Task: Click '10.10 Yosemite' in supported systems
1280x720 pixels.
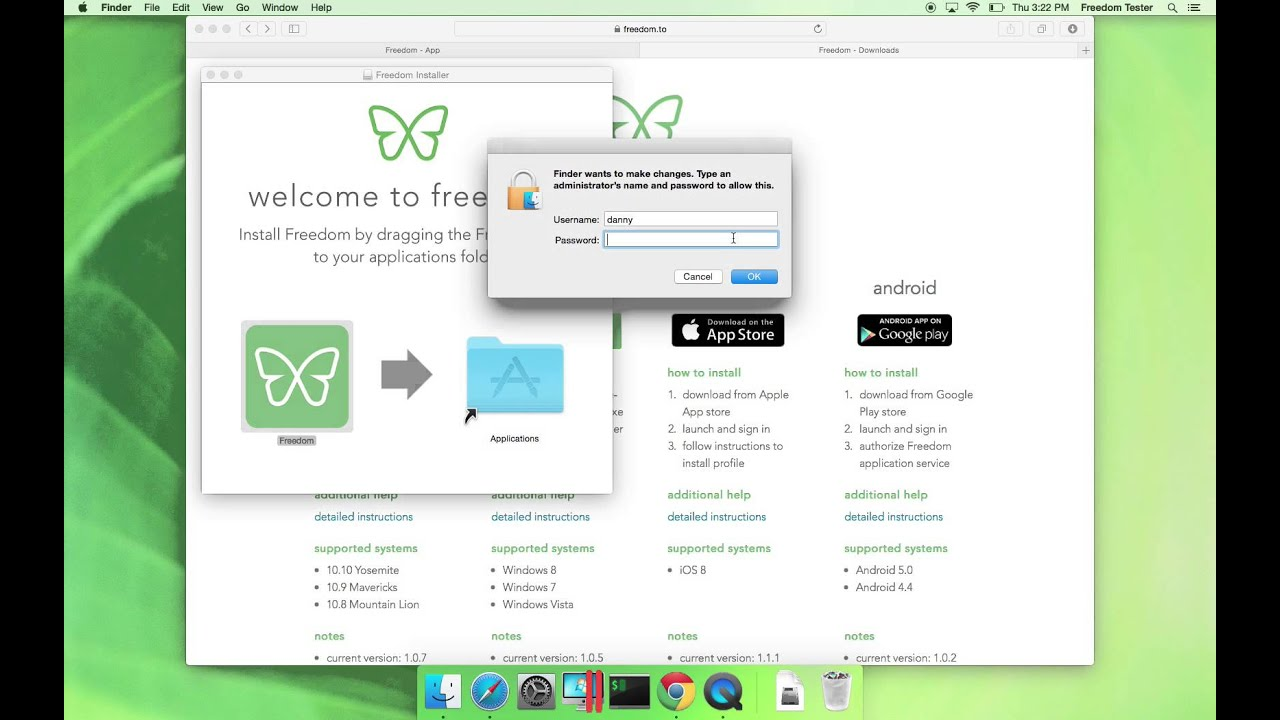Action: [362, 570]
